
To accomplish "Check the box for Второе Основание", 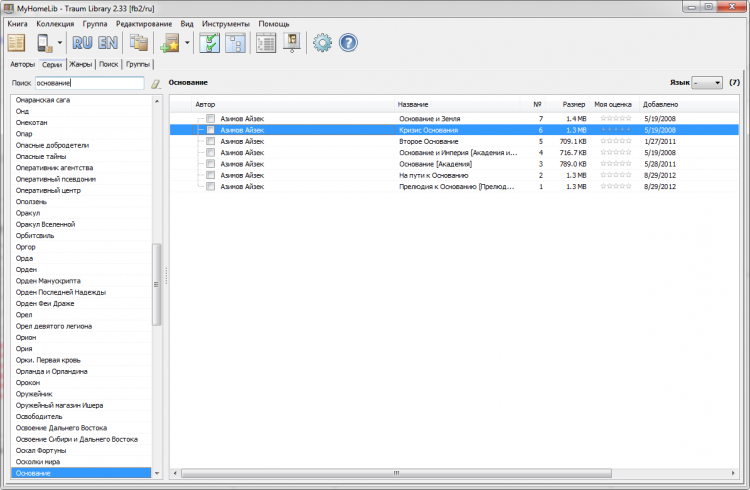I will pyautogui.click(x=210, y=141).
